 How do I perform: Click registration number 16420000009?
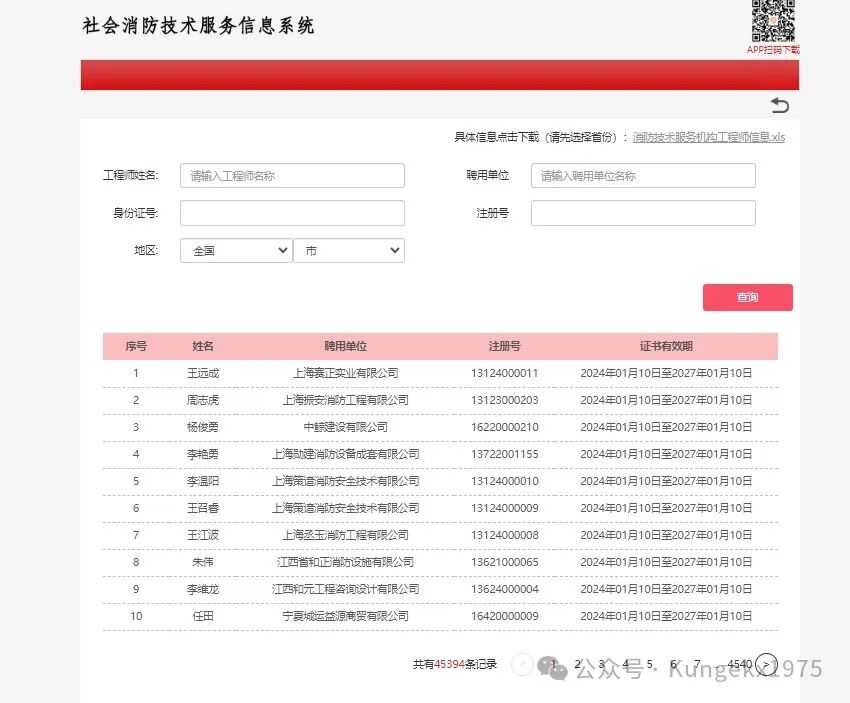click(x=505, y=616)
